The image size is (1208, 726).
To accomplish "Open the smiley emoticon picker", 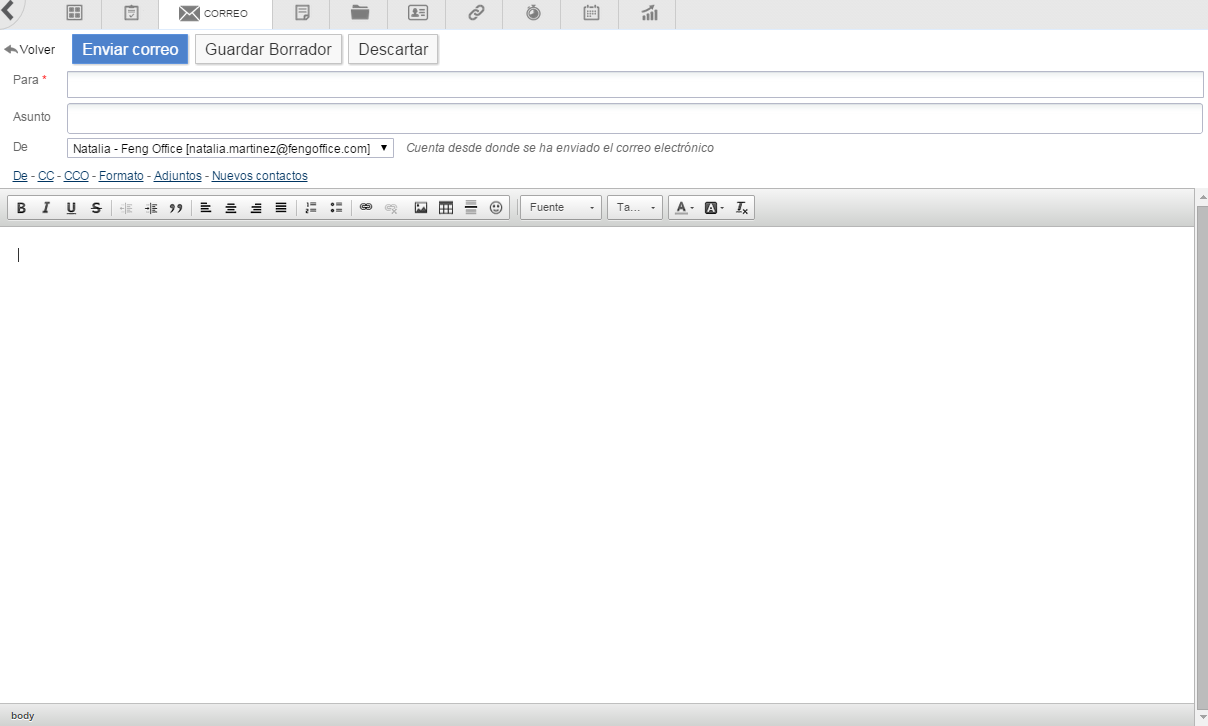I will [496, 208].
